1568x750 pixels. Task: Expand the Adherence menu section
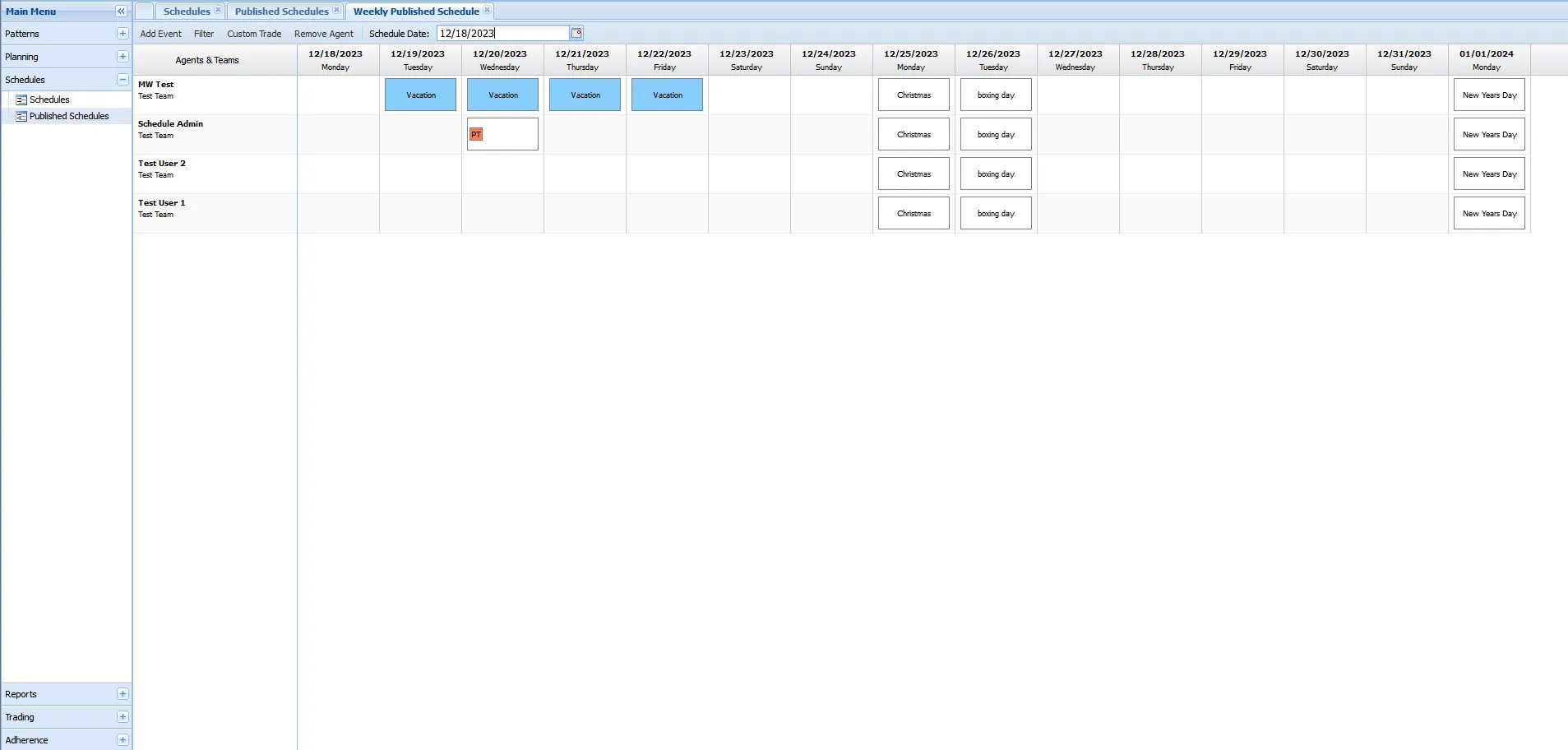pos(123,740)
